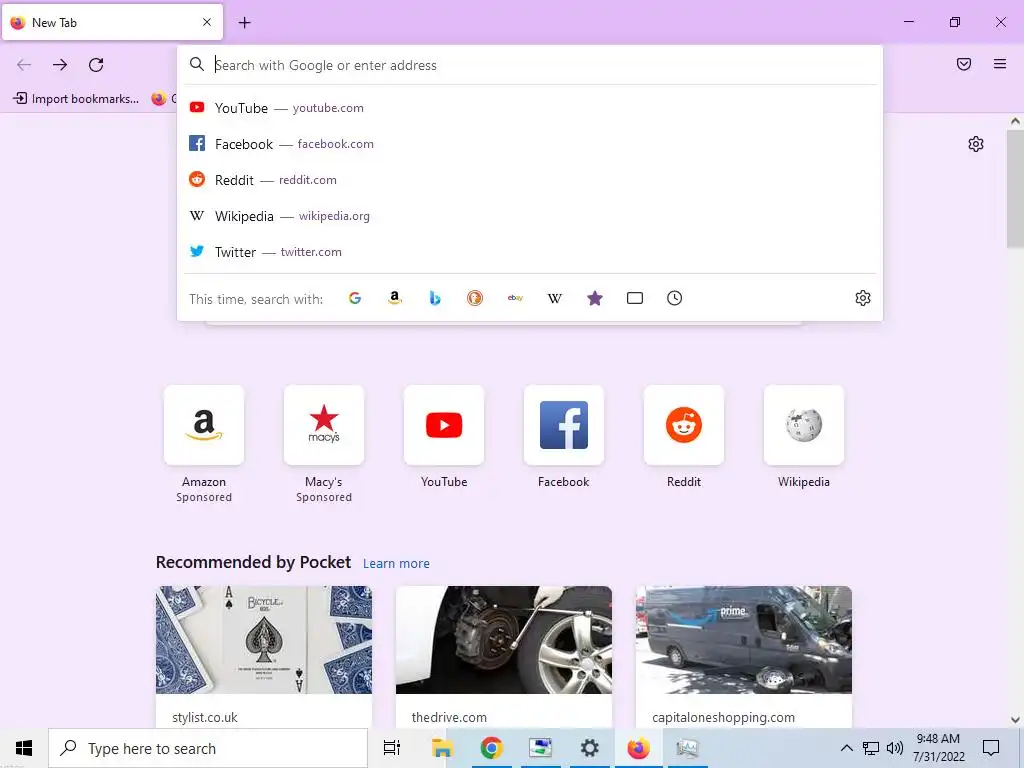The height and width of the screenshot is (768, 1024).
Task: Click the taskbar search box
Action: pyautogui.click(x=208, y=748)
